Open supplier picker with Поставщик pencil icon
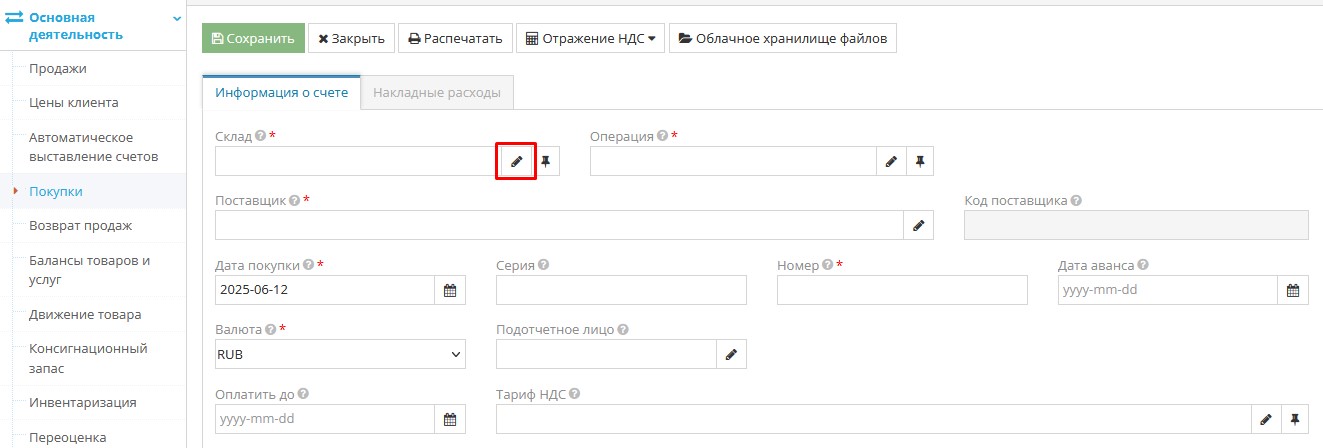 point(918,225)
